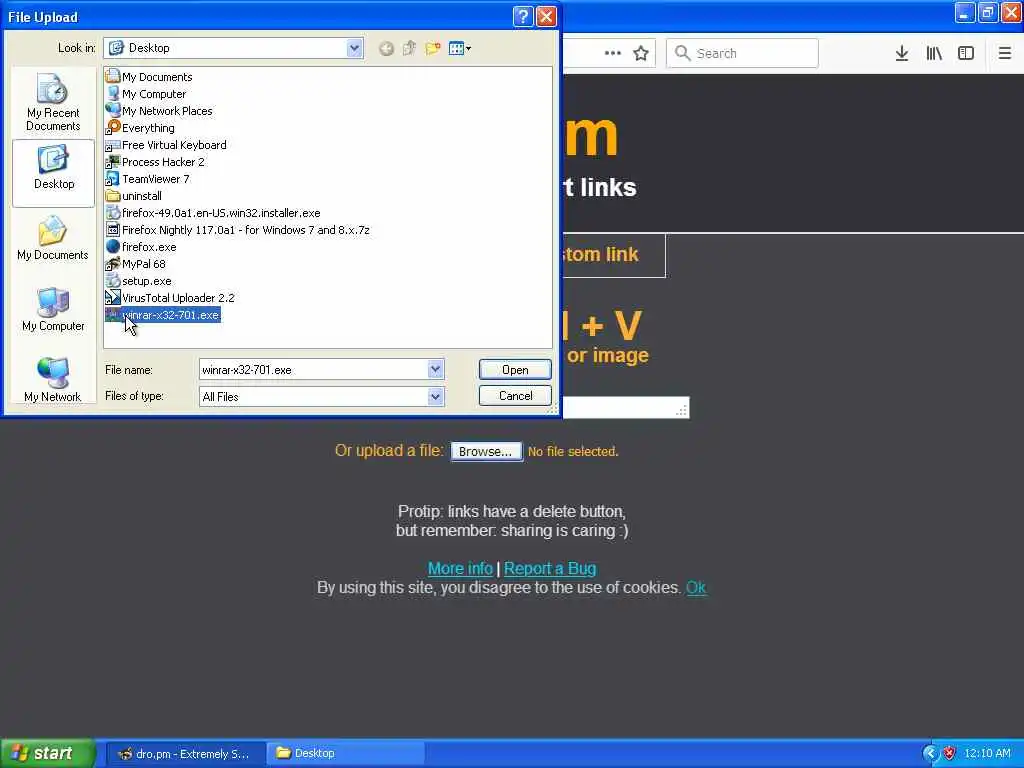The width and height of the screenshot is (1024, 768).
Task: Toggle the Firefox sidebar icon
Action: 966,53
